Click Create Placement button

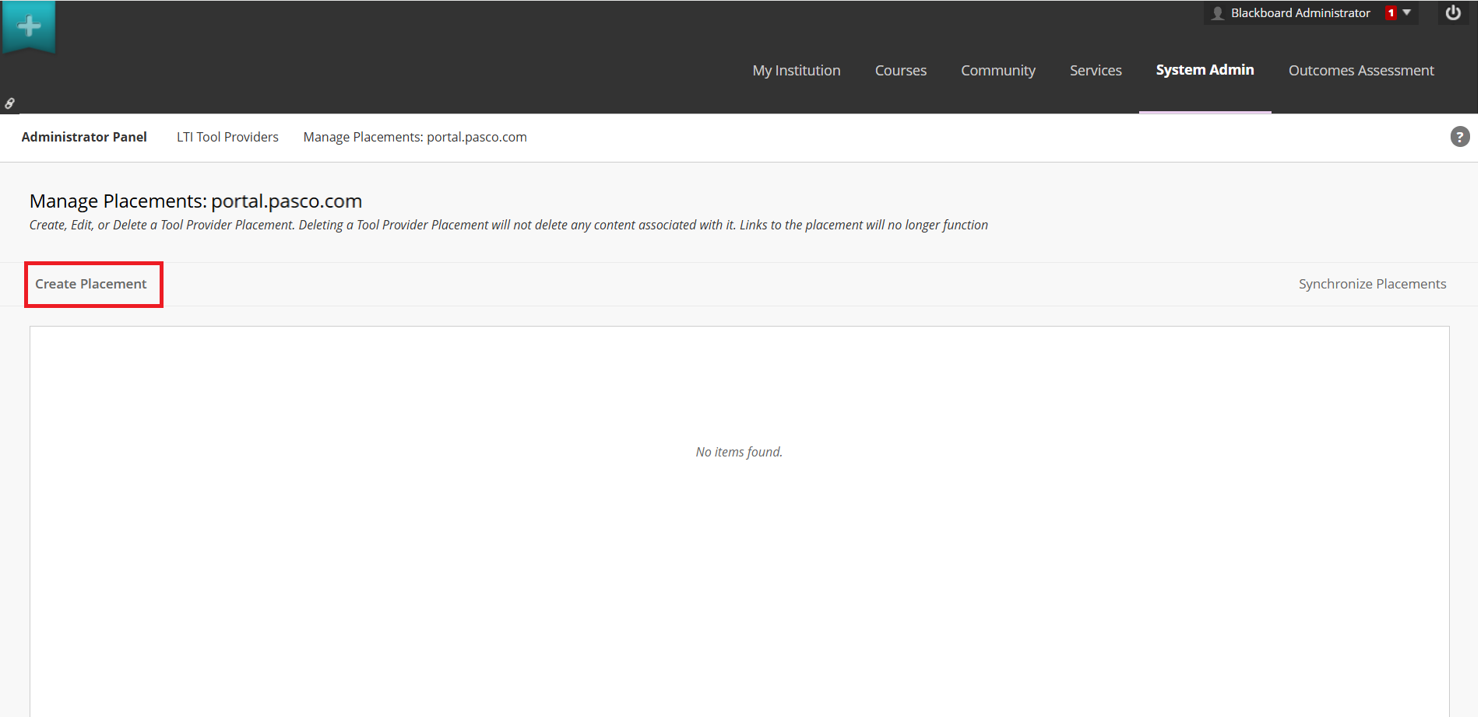(91, 284)
